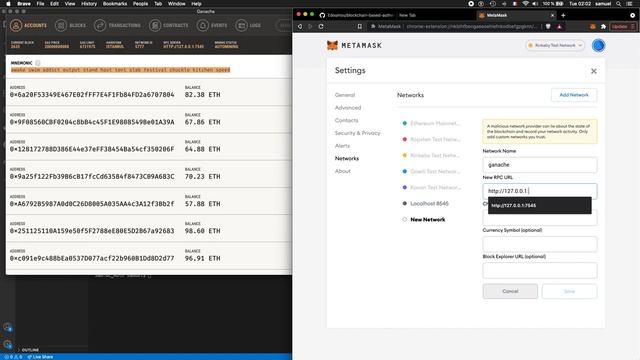Close the MetaMask Settings panel
The height and width of the screenshot is (360, 640).
pos(593,71)
